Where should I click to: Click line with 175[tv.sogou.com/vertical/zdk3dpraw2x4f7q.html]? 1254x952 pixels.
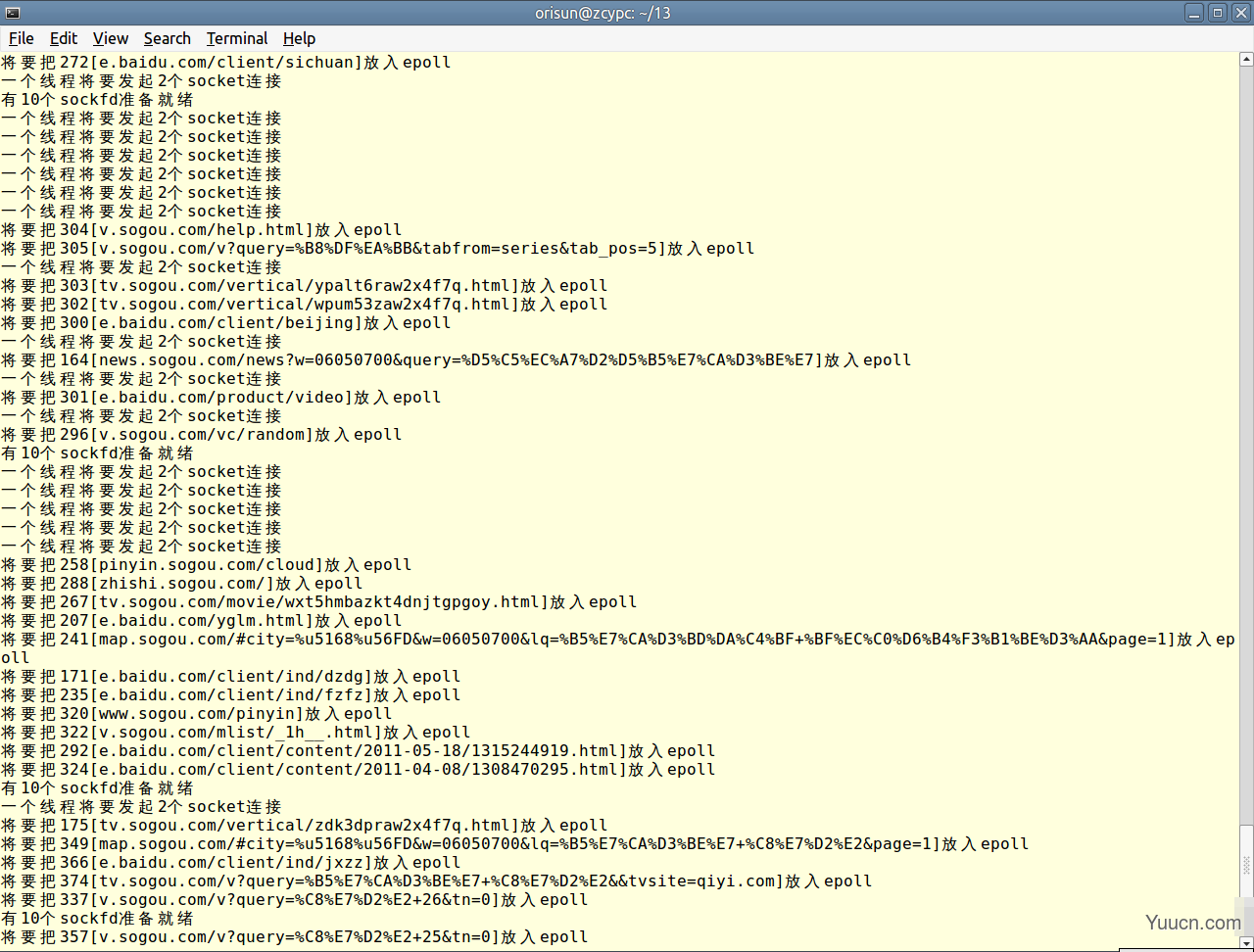coord(305,826)
